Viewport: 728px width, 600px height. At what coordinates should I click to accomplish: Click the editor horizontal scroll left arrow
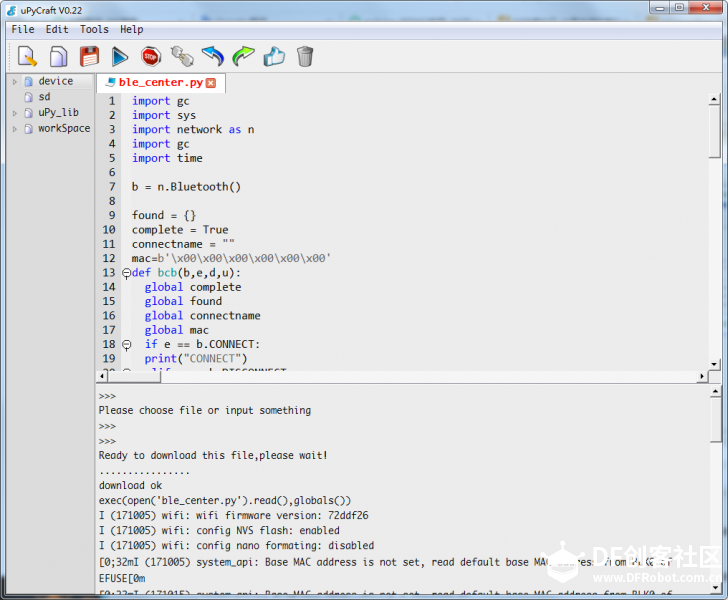[x=102, y=376]
